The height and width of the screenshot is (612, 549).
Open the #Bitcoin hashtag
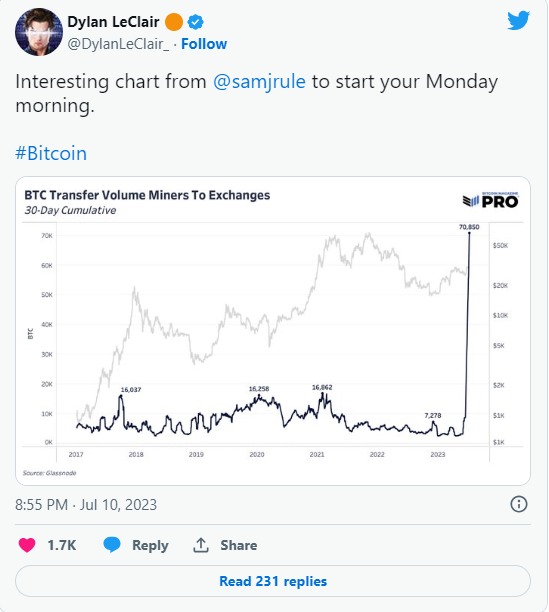pyautogui.click(x=51, y=153)
